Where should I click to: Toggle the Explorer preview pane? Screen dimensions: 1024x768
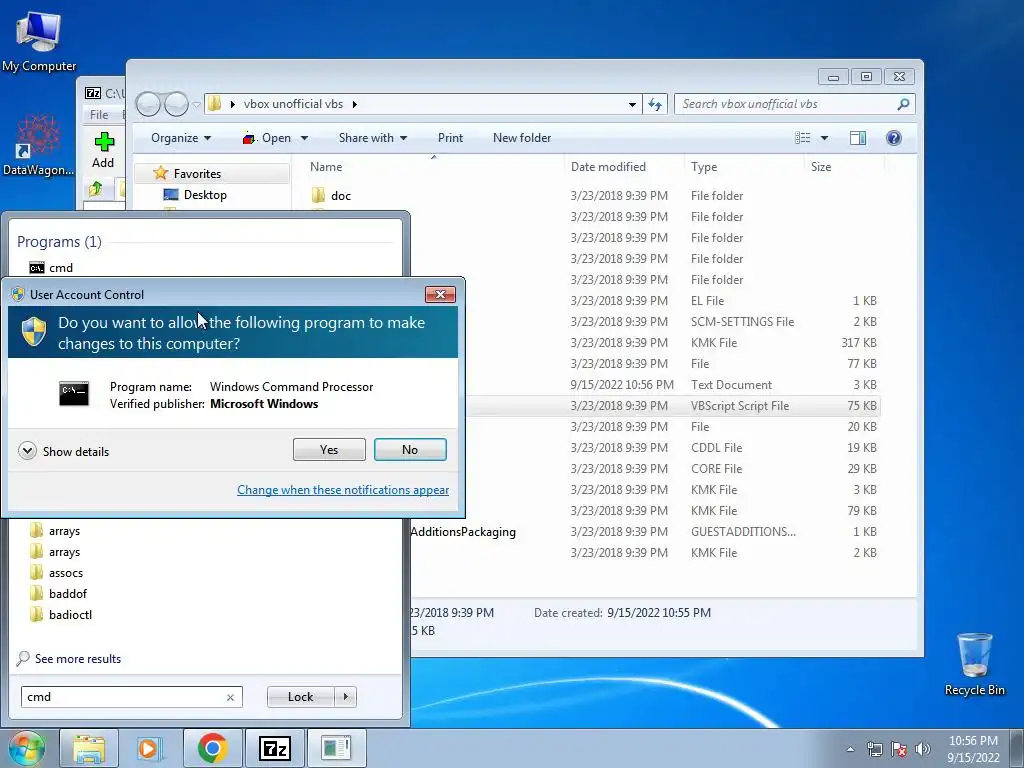pos(857,138)
